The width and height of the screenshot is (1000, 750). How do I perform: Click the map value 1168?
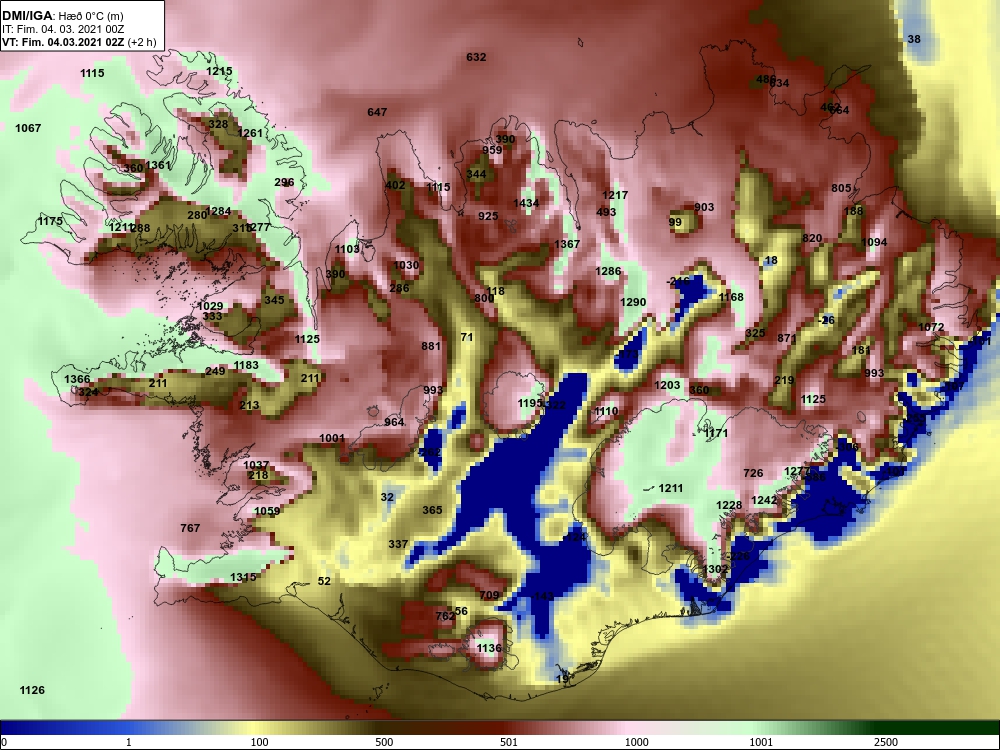[731, 297]
